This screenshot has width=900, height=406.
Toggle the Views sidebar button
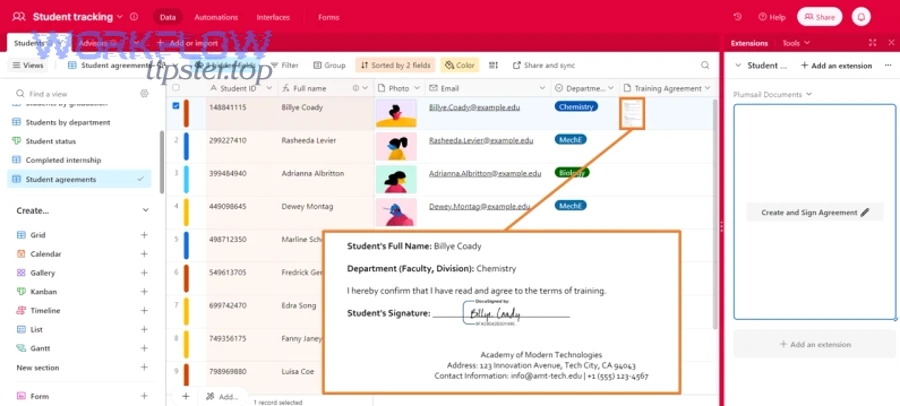point(28,65)
